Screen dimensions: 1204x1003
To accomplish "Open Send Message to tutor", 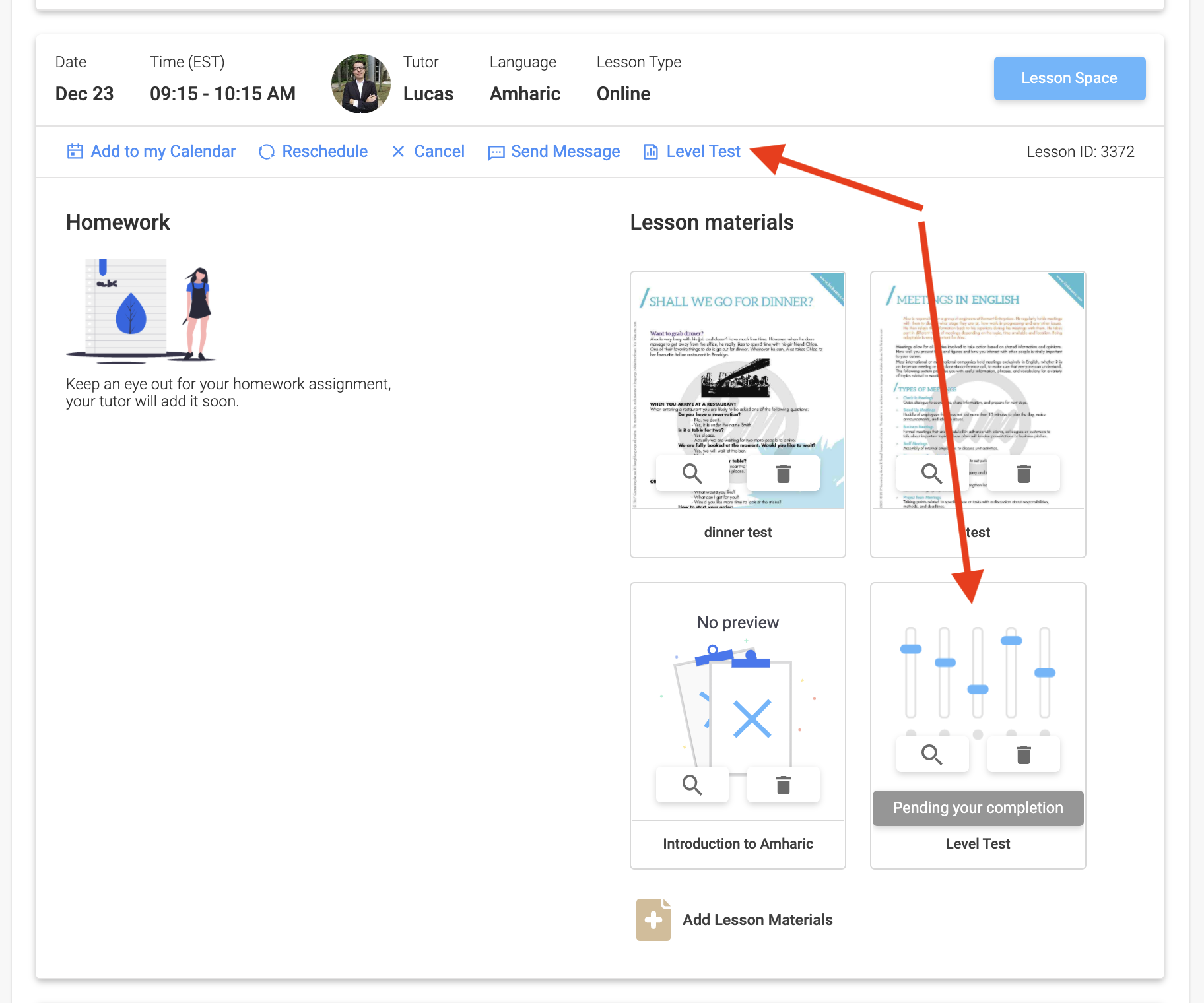I will click(x=565, y=152).
